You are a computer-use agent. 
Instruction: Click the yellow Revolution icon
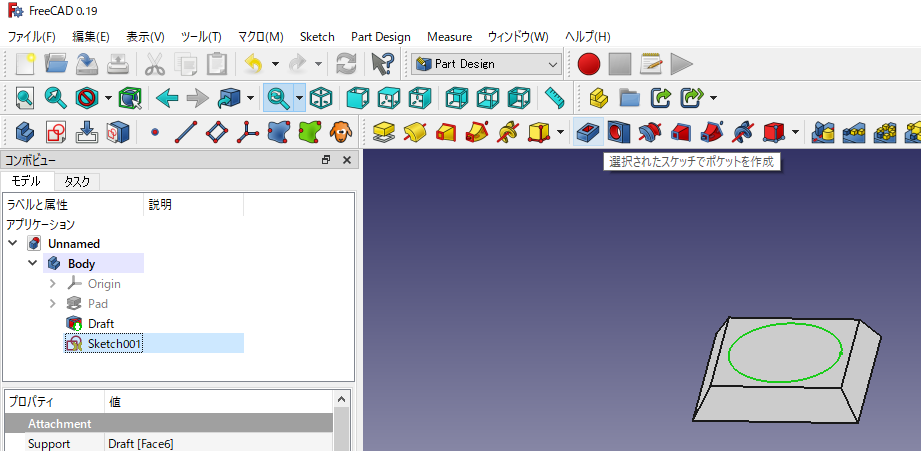click(x=415, y=132)
